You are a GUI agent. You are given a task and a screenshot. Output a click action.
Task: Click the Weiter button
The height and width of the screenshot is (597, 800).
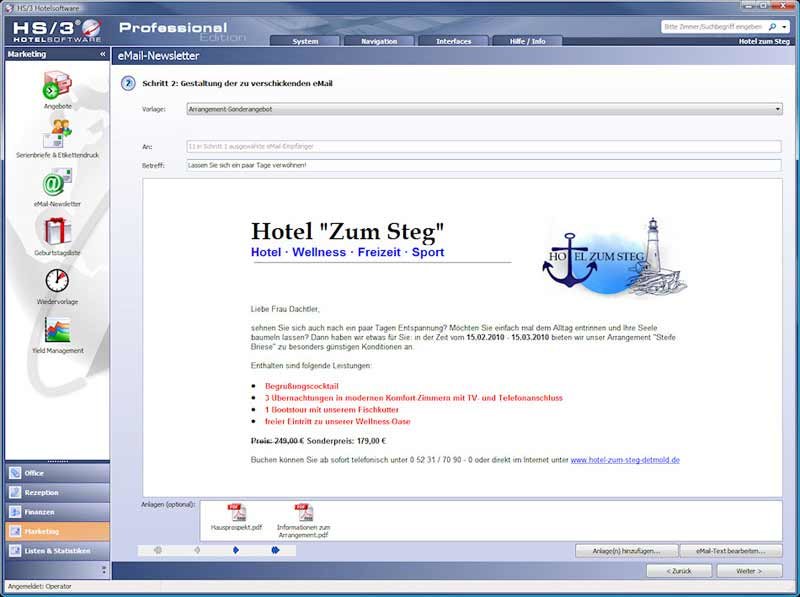point(749,571)
